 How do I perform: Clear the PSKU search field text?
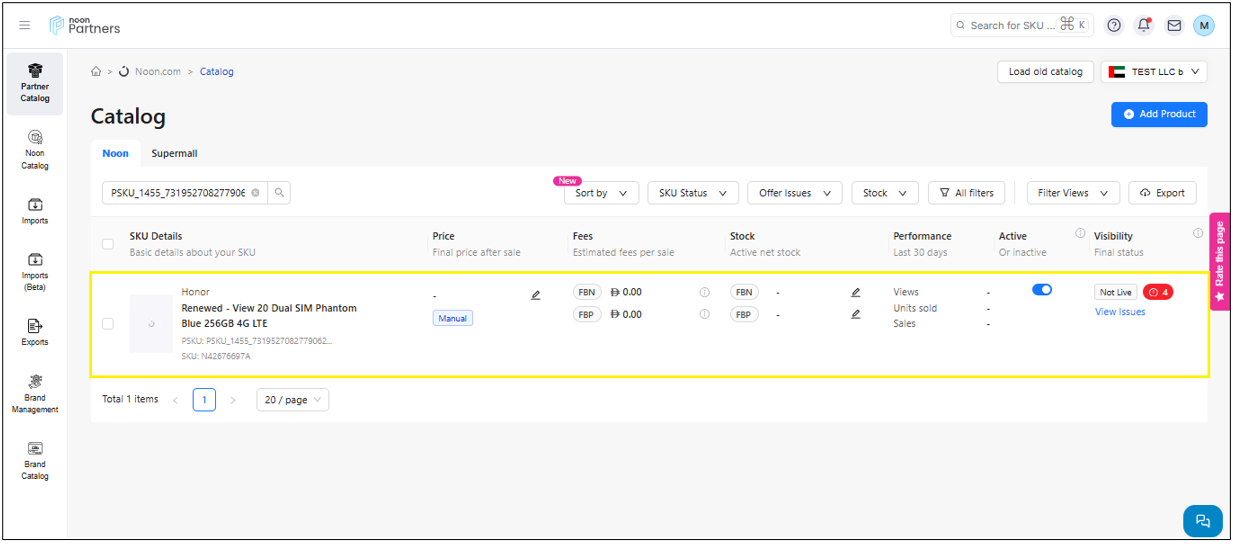(255, 193)
